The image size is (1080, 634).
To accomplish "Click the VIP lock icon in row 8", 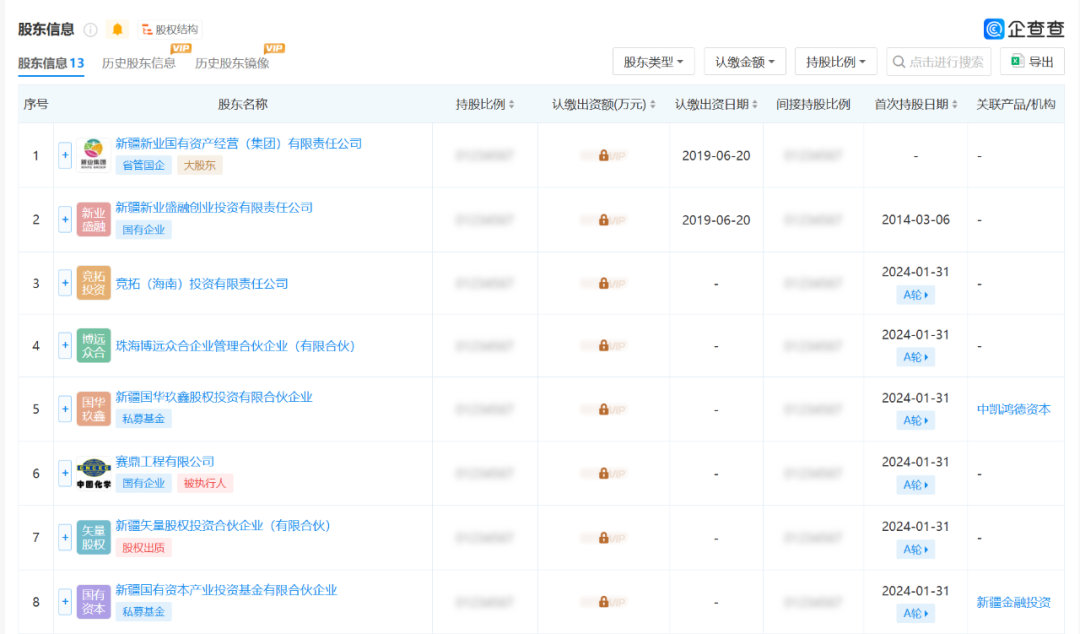I will click(603, 602).
